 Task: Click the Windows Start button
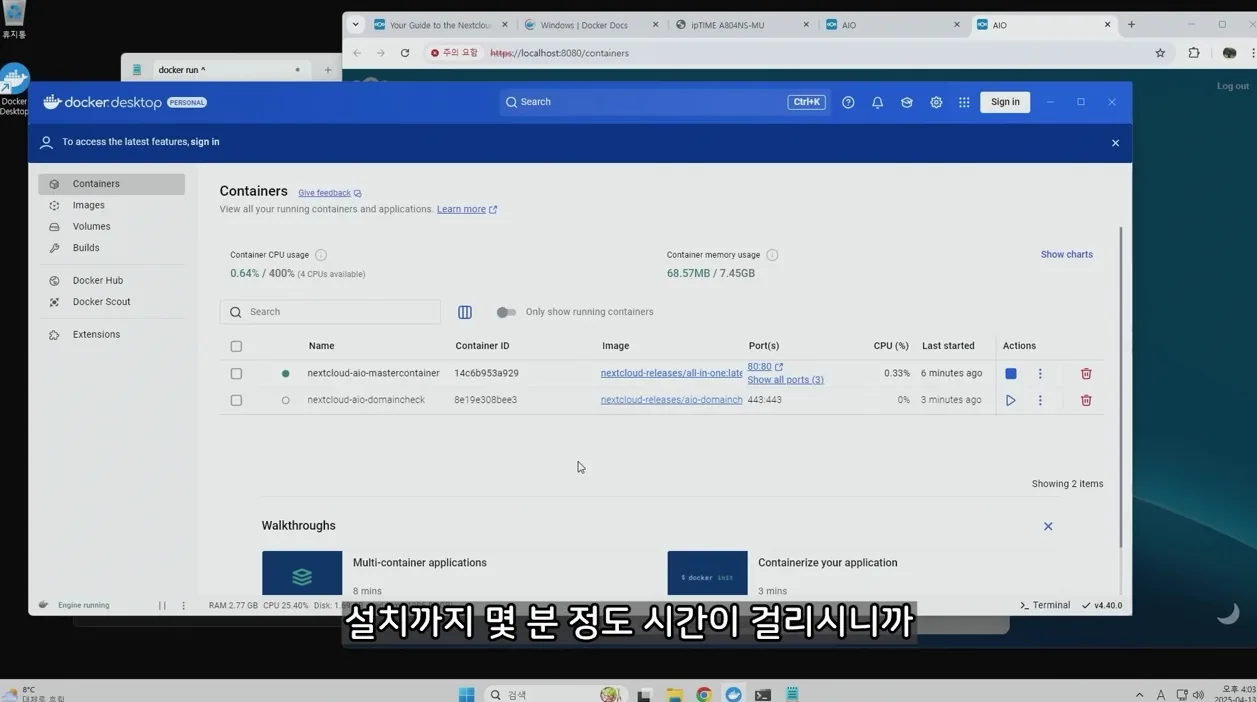pos(467,694)
